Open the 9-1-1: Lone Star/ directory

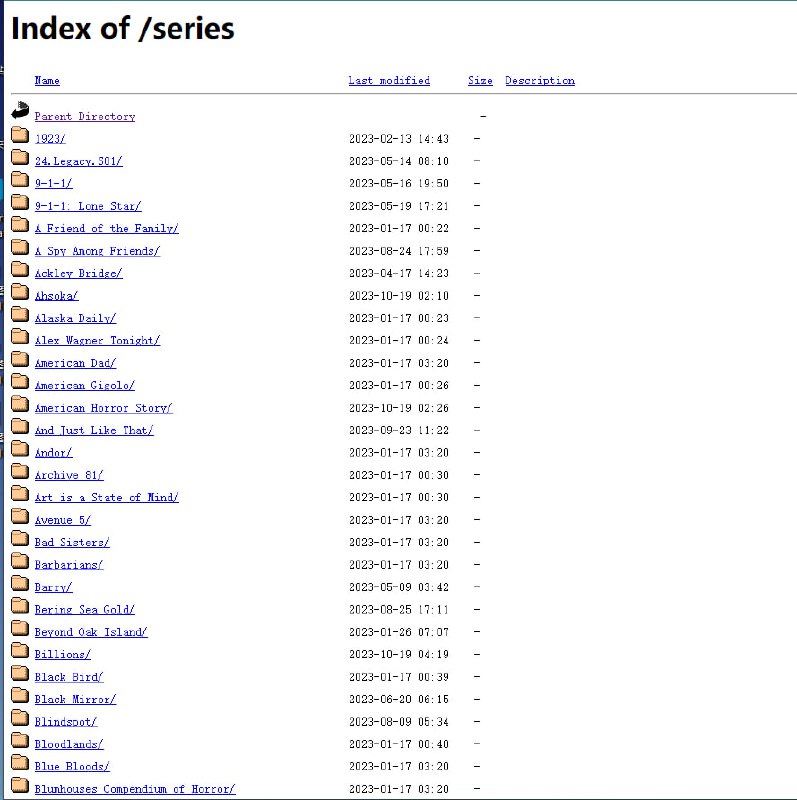click(x=88, y=206)
